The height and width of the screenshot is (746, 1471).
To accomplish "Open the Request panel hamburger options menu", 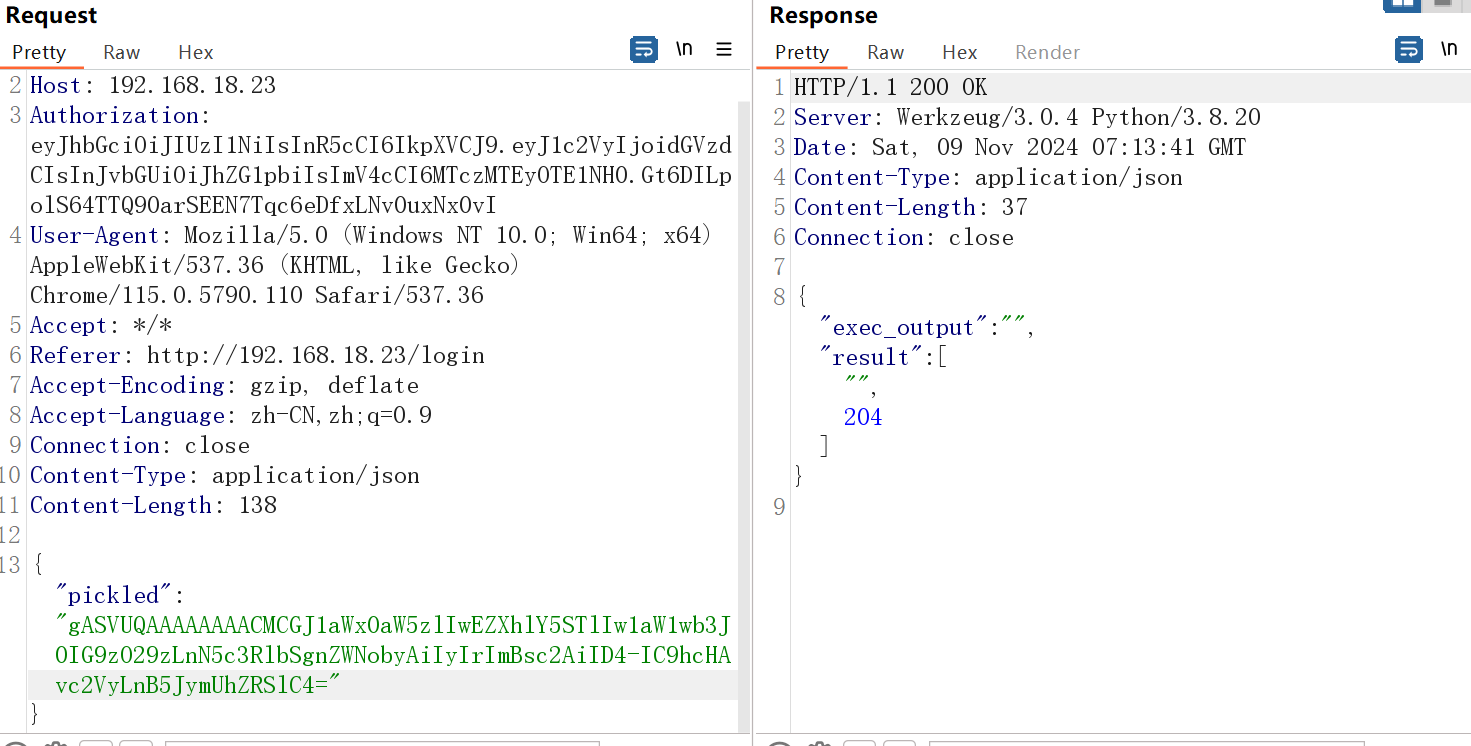I will click(x=724, y=49).
